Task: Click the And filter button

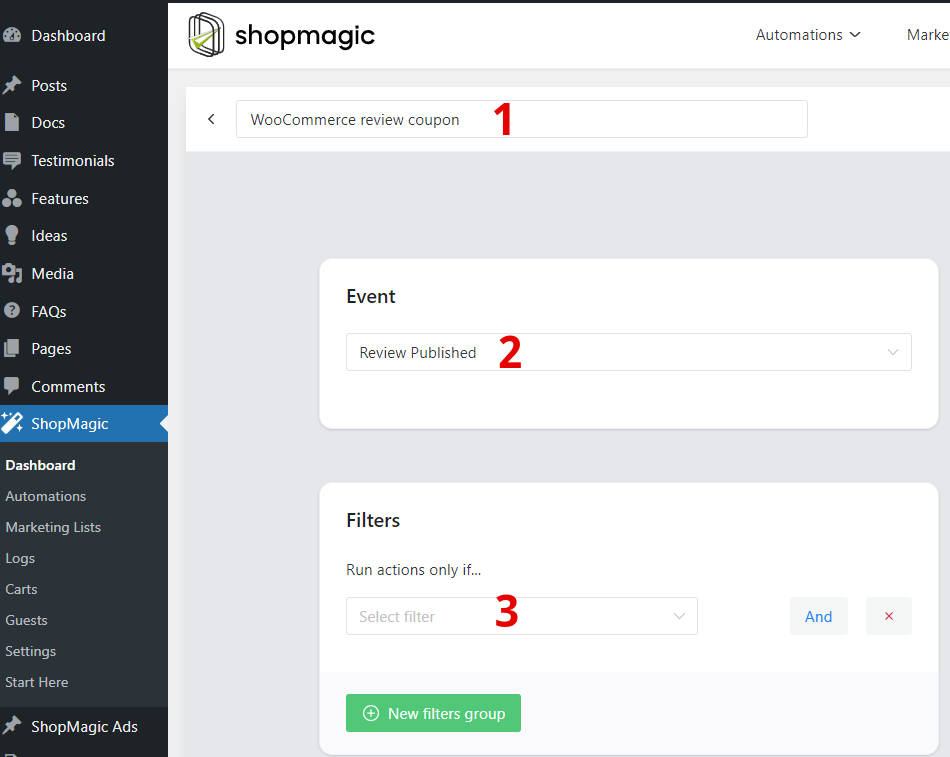Action: 819,616
